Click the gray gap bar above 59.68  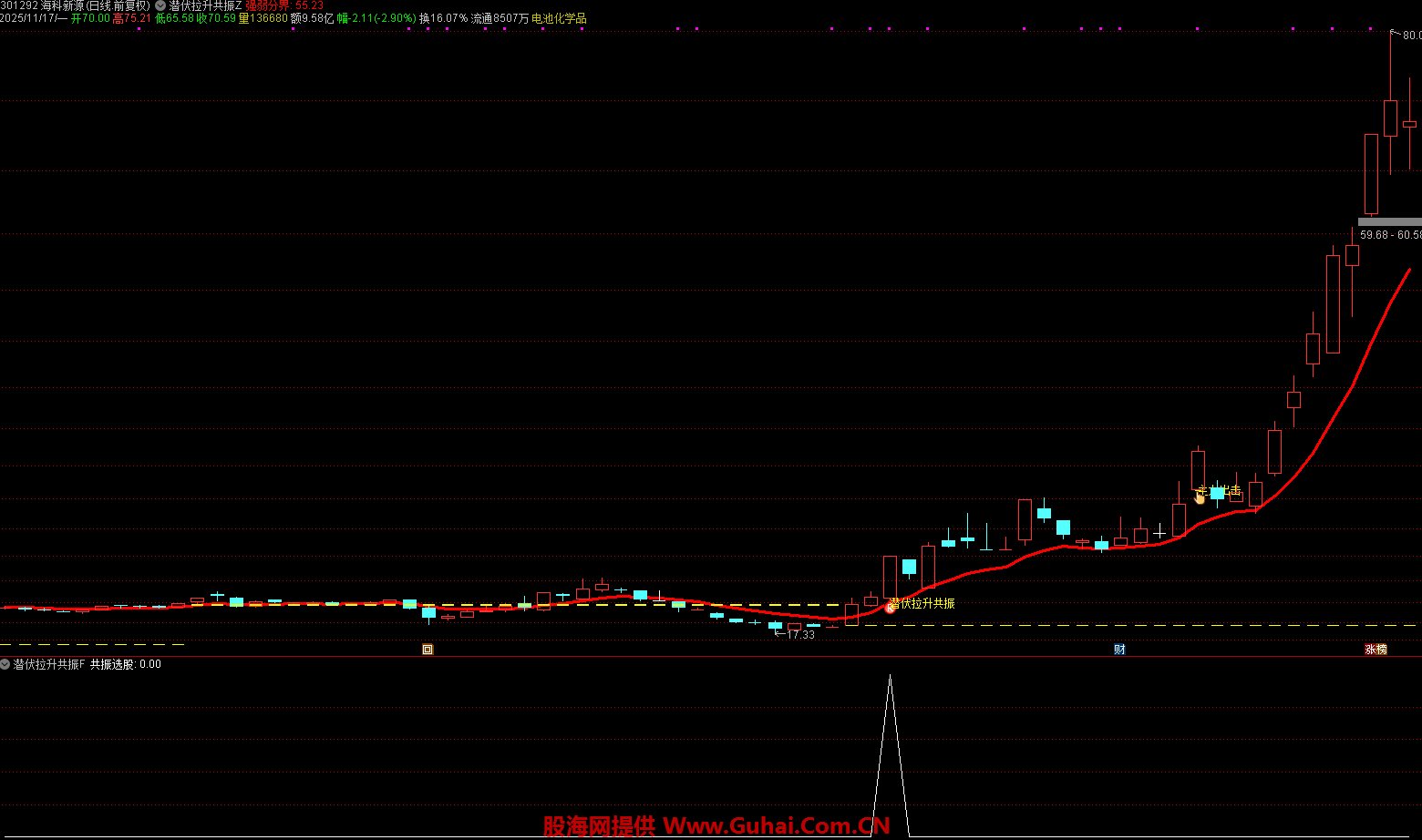[1388, 221]
